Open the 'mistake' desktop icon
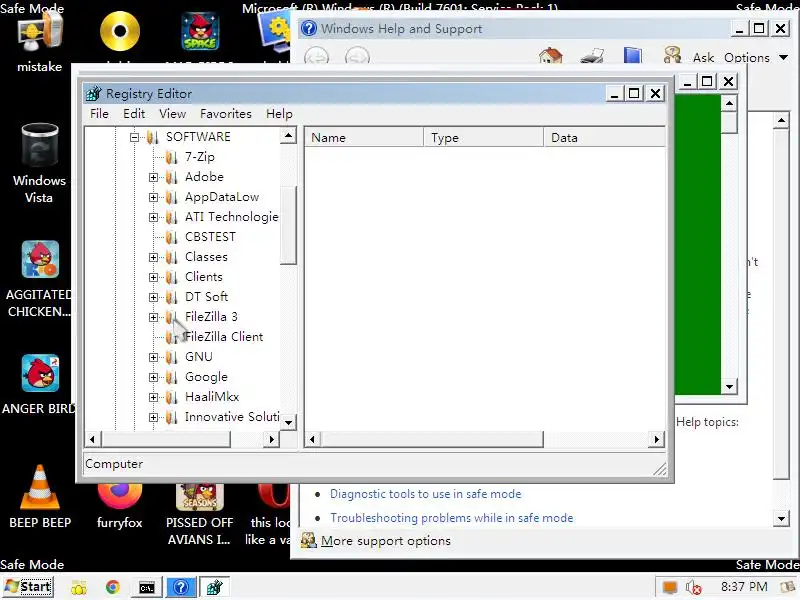The width and height of the screenshot is (800, 600). click(40, 32)
